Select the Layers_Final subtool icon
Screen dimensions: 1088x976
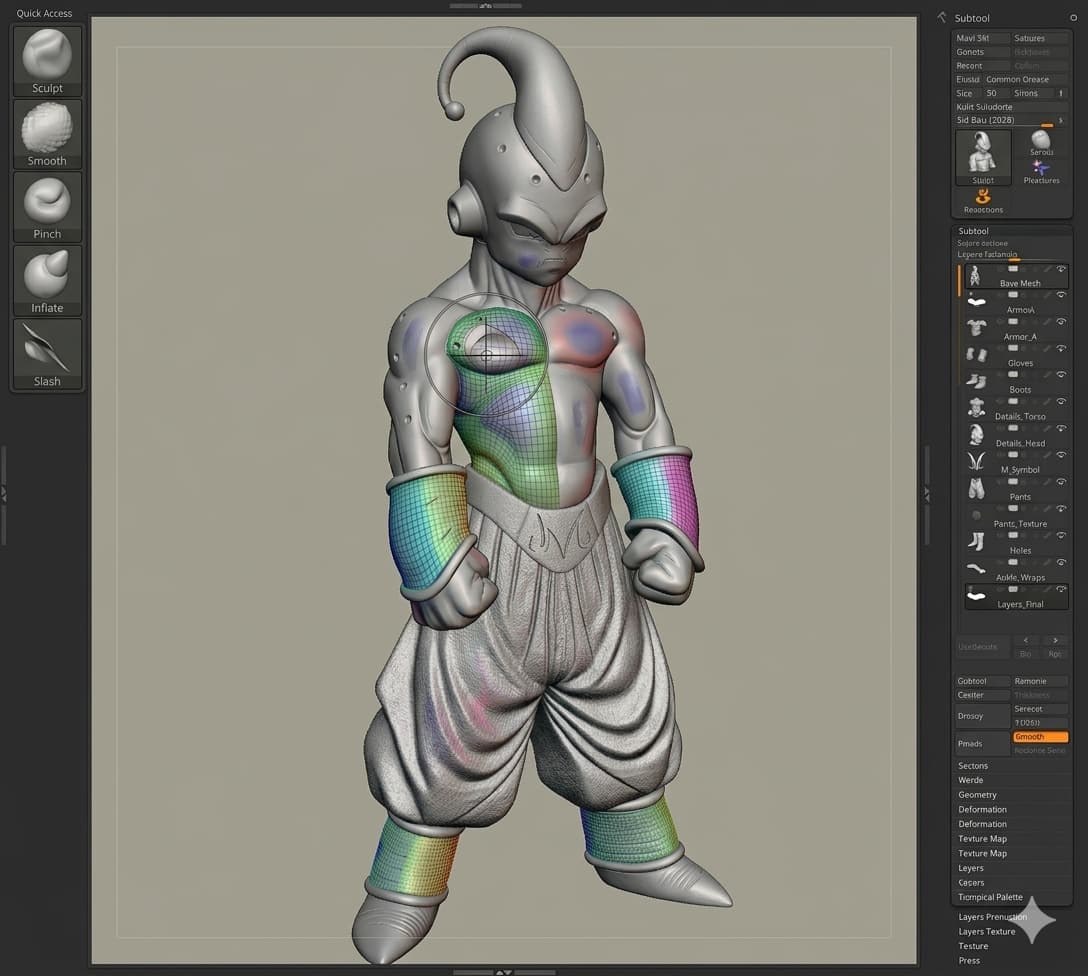click(x=976, y=595)
